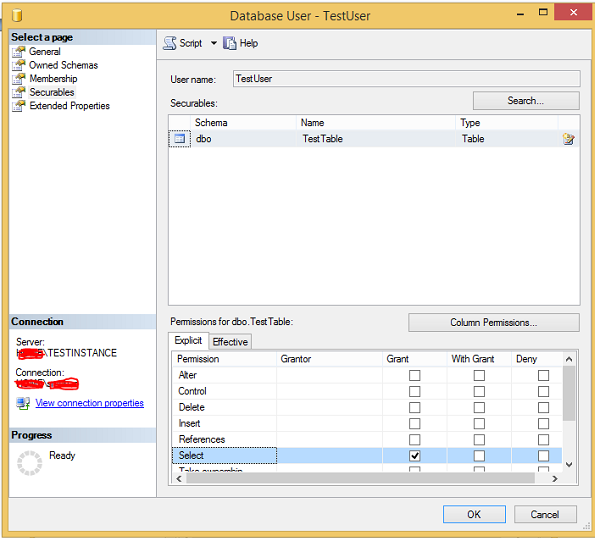Check the Deny checkbox for Alter
Screen dimensions: 595x538
(543, 375)
